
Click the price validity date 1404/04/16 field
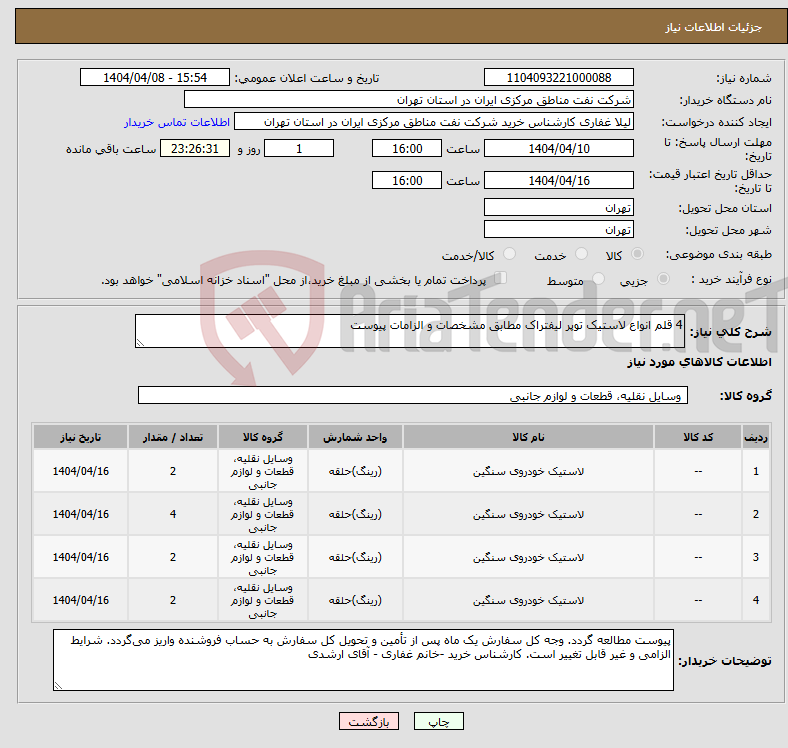558,180
